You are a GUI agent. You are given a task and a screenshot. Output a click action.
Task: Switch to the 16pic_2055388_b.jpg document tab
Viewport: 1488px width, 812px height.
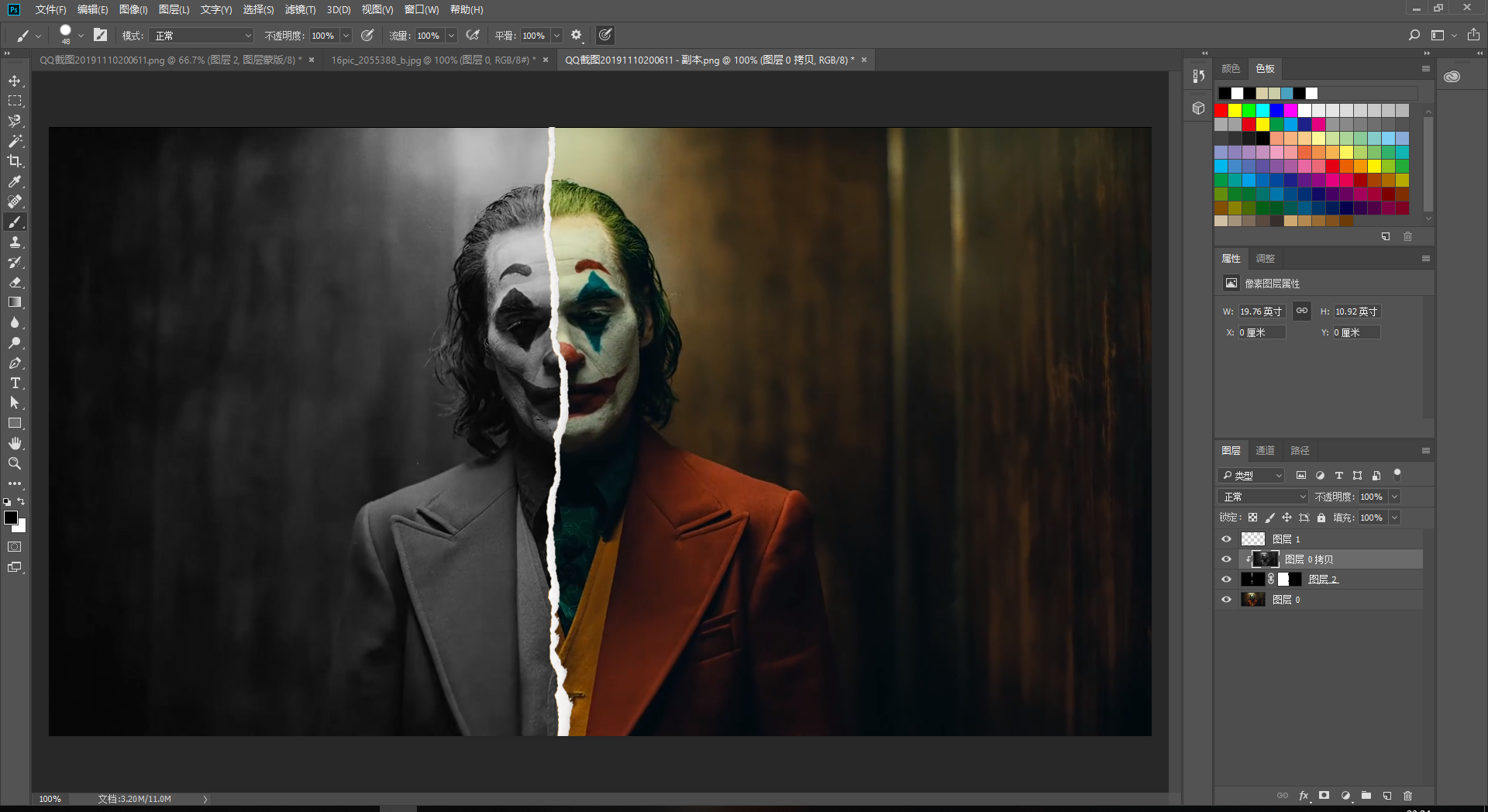pos(430,60)
